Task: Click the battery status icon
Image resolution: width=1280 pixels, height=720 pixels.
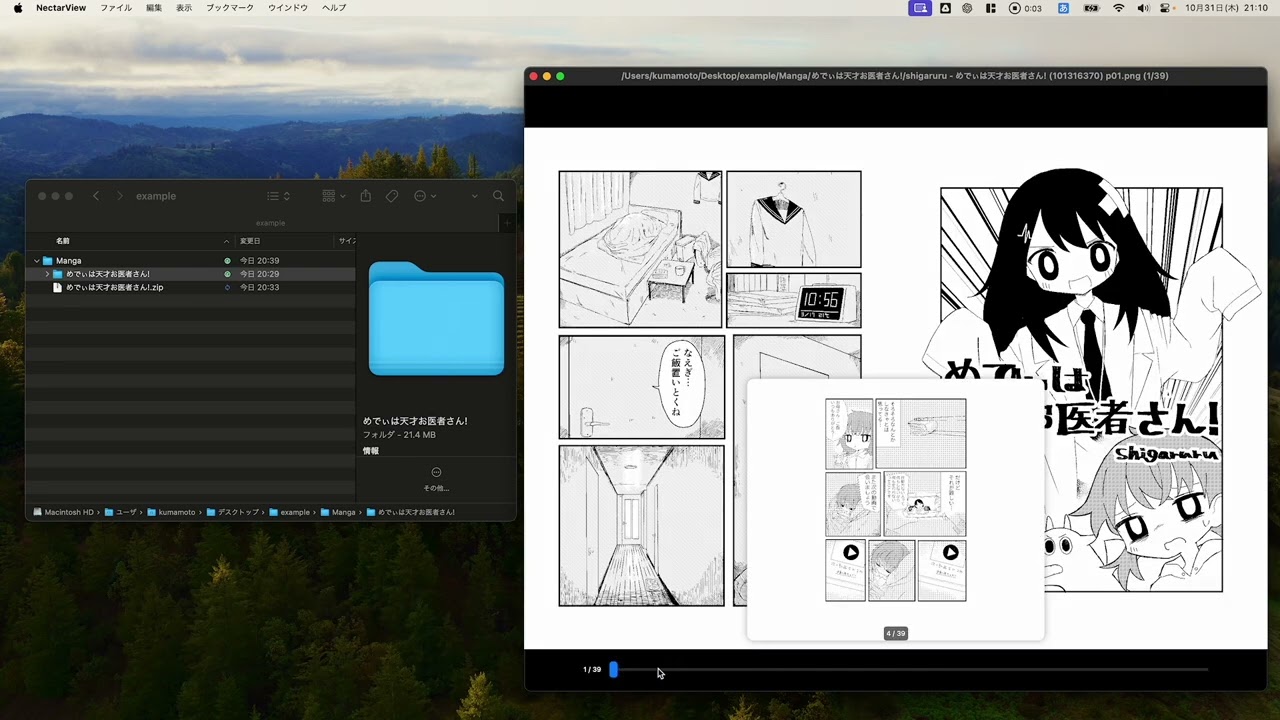Action: click(1091, 8)
